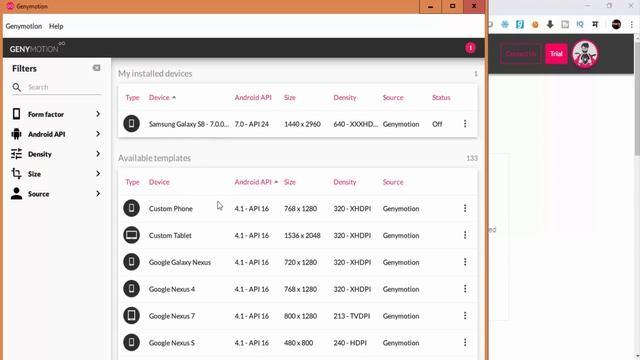Select the Custom Phone template name
Viewport: 640px width, 360px height.
click(x=171, y=209)
